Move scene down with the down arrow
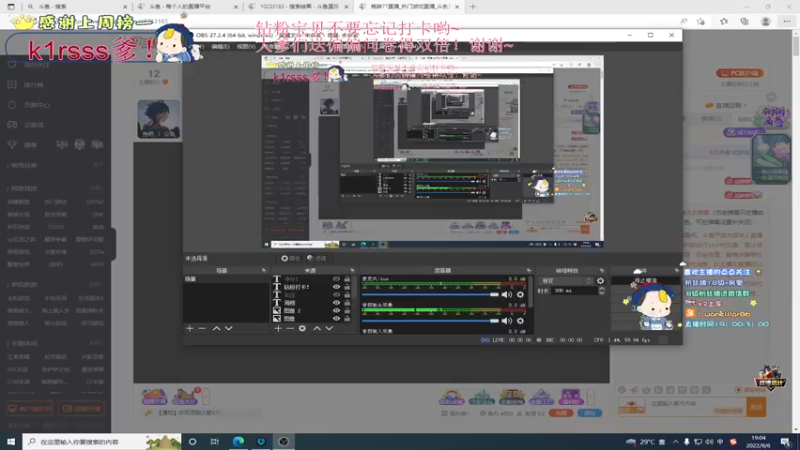 coord(229,329)
